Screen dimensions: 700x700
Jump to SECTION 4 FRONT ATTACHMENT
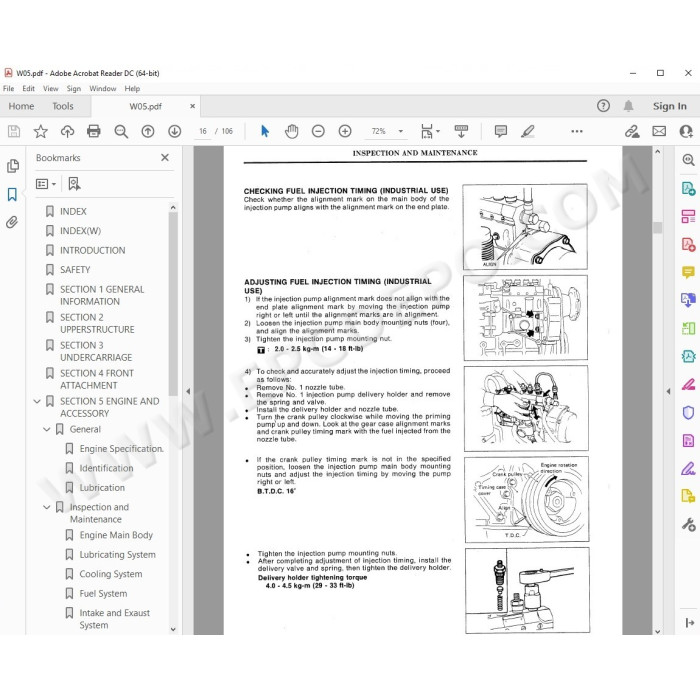click(96, 379)
